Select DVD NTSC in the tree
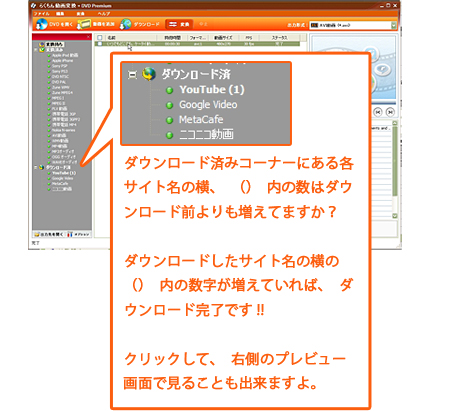 (x=60, y=77)
